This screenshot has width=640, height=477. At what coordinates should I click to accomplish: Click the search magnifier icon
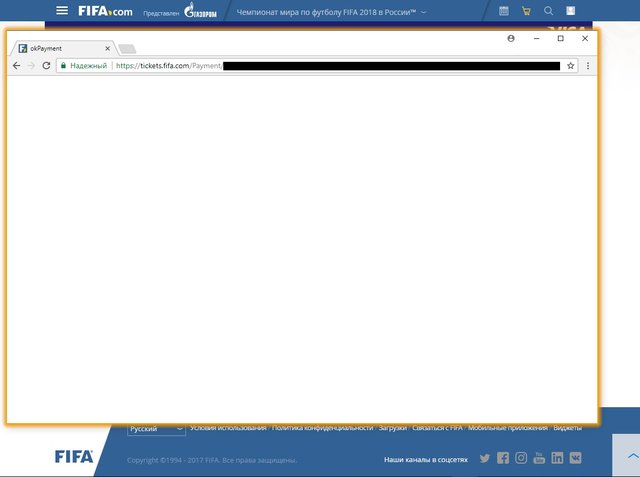548,11
